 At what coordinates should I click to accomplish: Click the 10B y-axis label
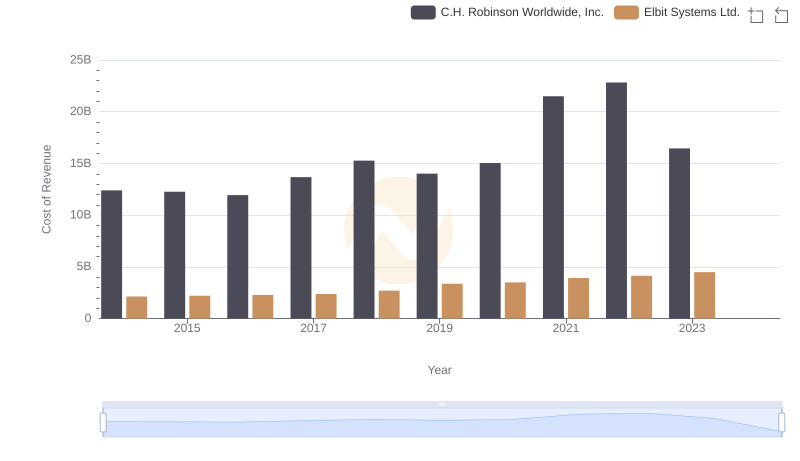pyautogui.click(x=81, y=215)
